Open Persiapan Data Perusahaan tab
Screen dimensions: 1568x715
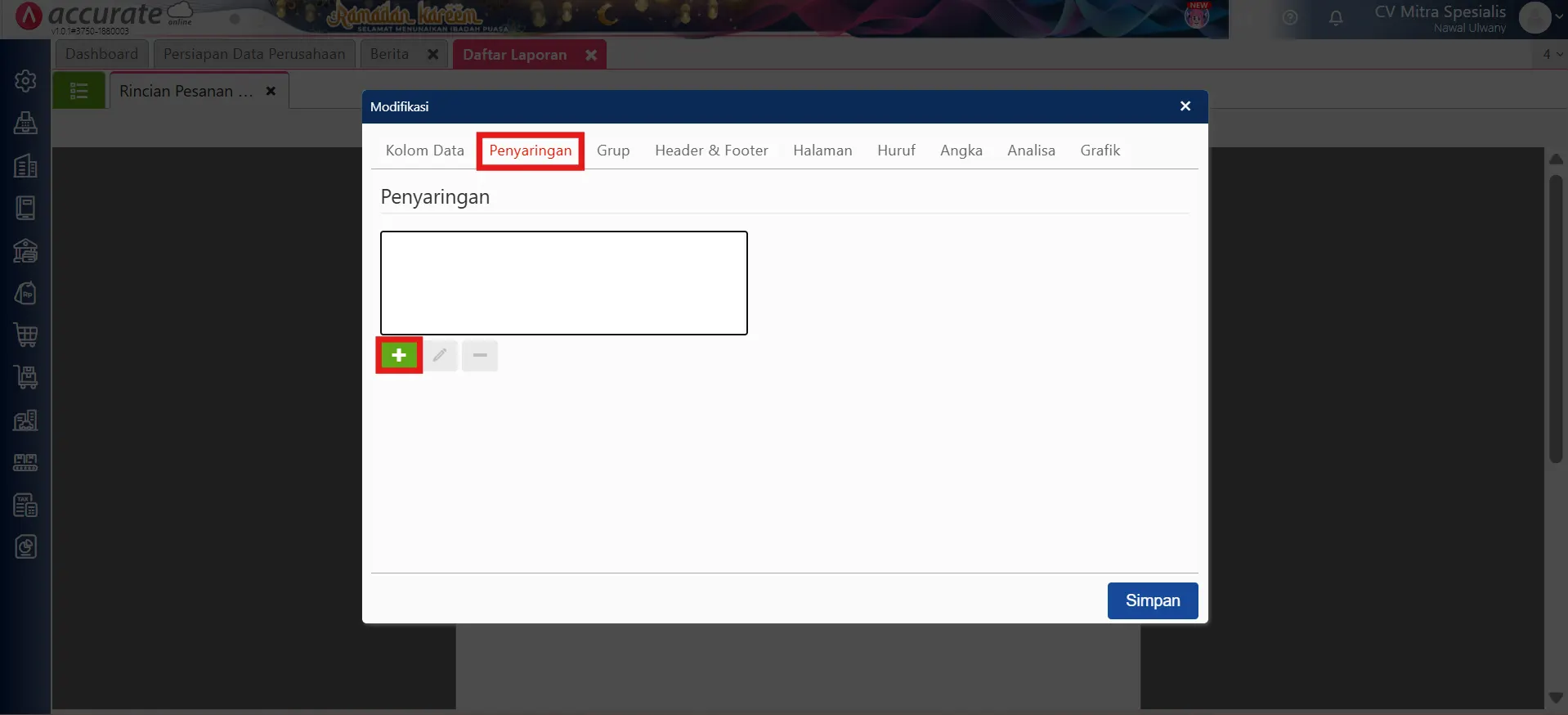254,54
